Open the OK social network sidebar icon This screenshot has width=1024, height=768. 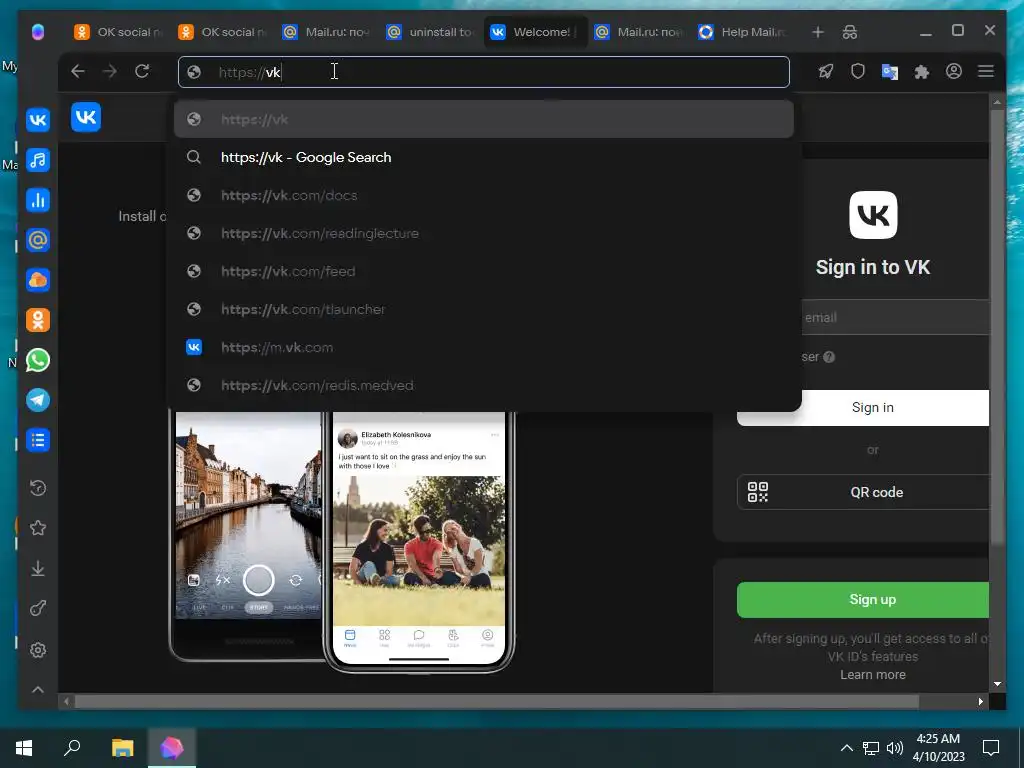(38, 320)
